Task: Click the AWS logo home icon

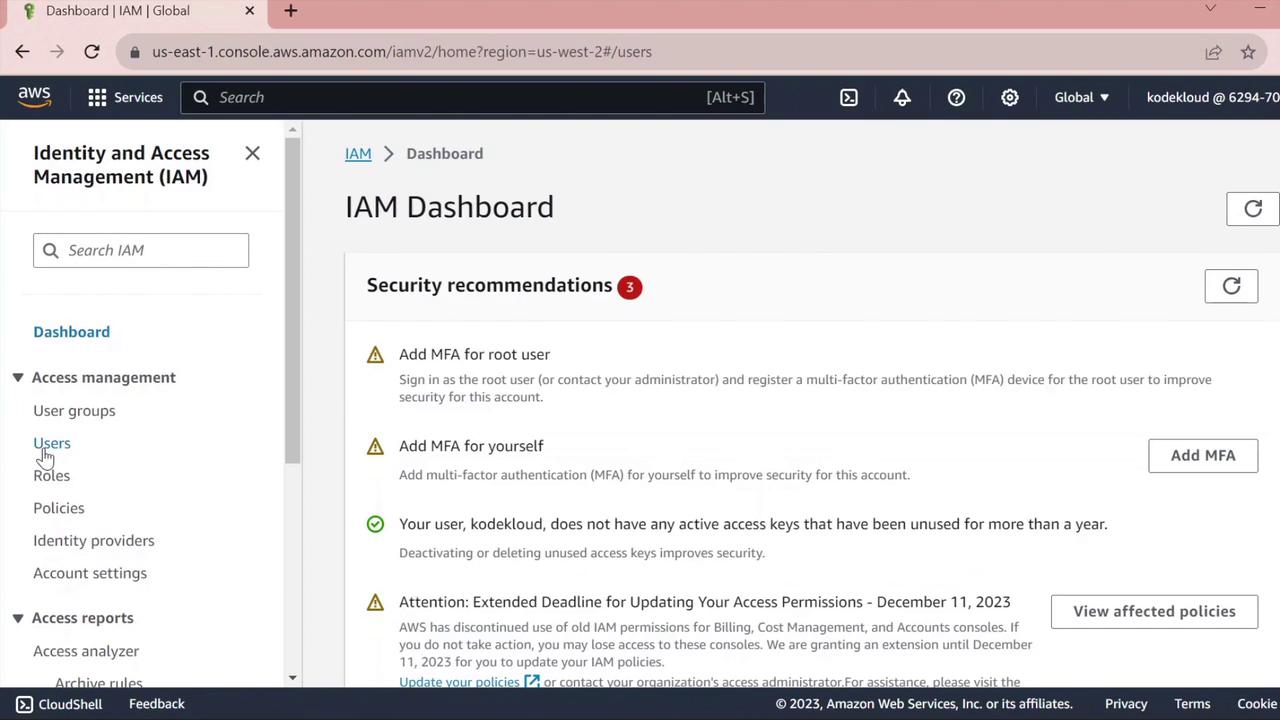Action: [x=34, y=97]
